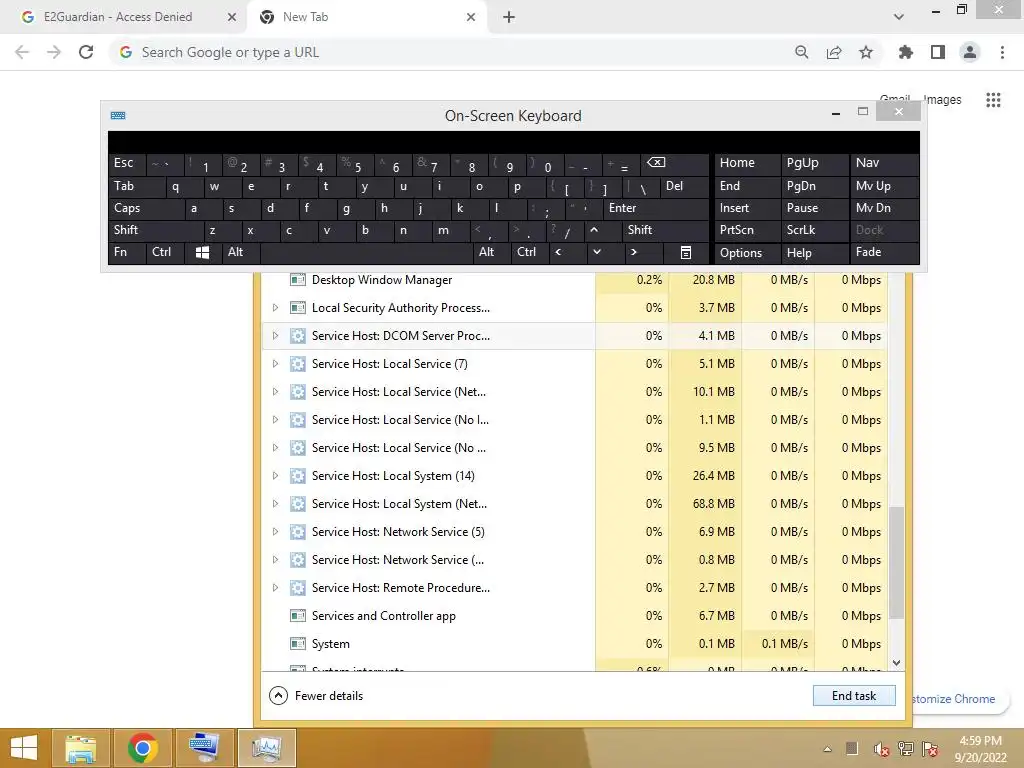Expand Service Host: Remote Procedure row
Viewport: 1024px width, 768px height.
point(275,588)
